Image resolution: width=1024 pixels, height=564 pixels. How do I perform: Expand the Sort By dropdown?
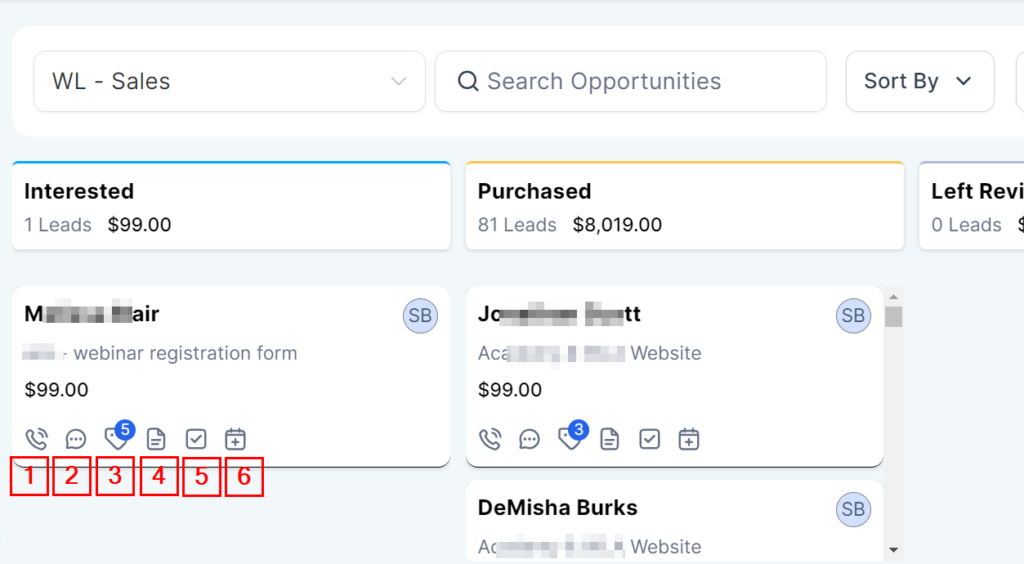(x=919, y=81)
